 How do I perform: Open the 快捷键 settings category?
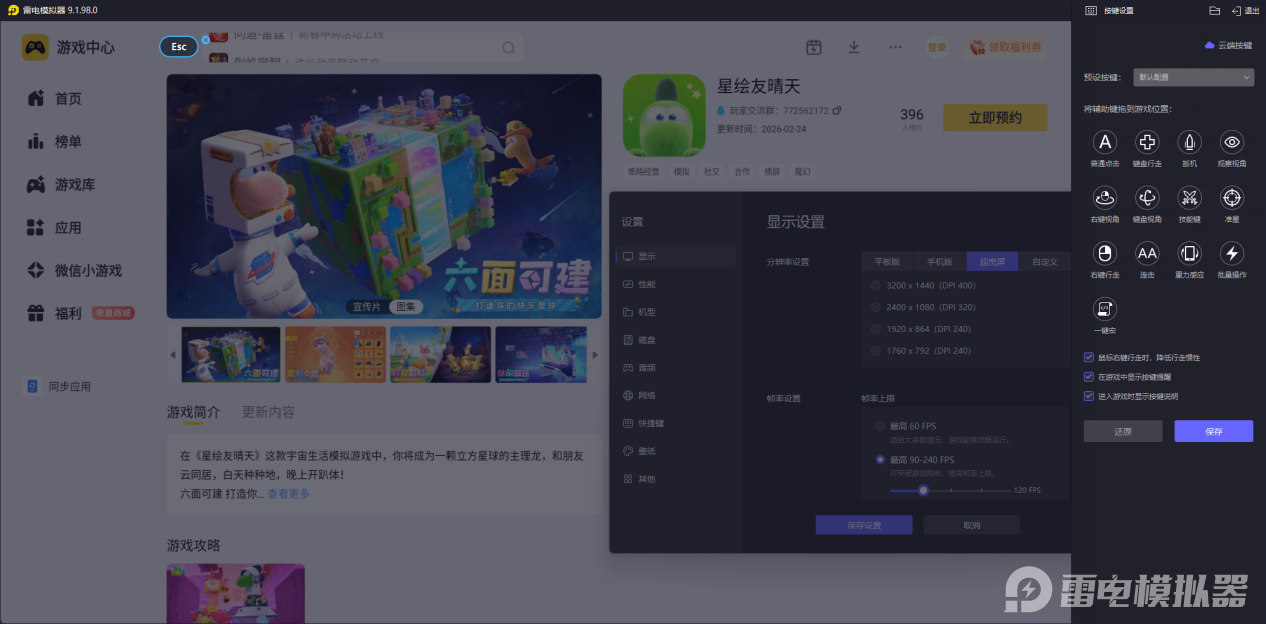pos(675,423)
